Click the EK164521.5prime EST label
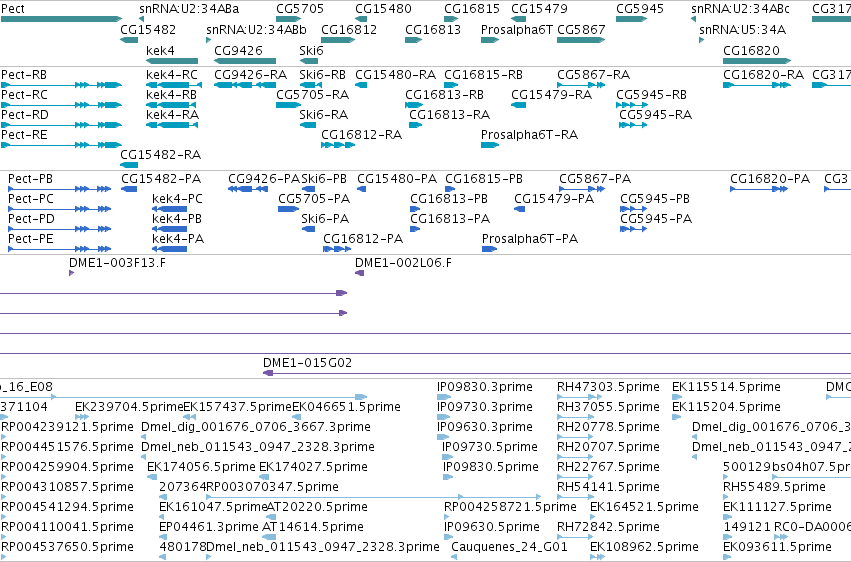This screenshot has width=851, height=562. click(644, 507)
